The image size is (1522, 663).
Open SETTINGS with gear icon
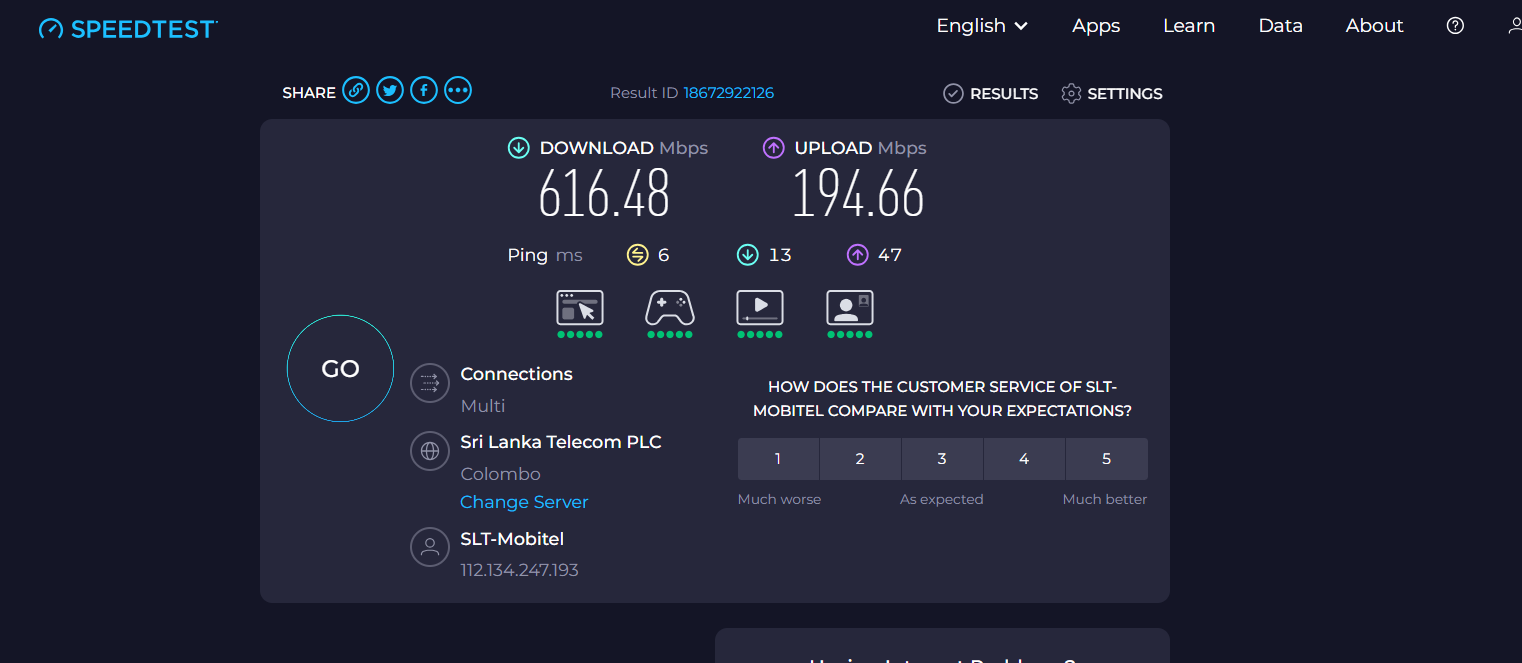(x=1112, y=93)
